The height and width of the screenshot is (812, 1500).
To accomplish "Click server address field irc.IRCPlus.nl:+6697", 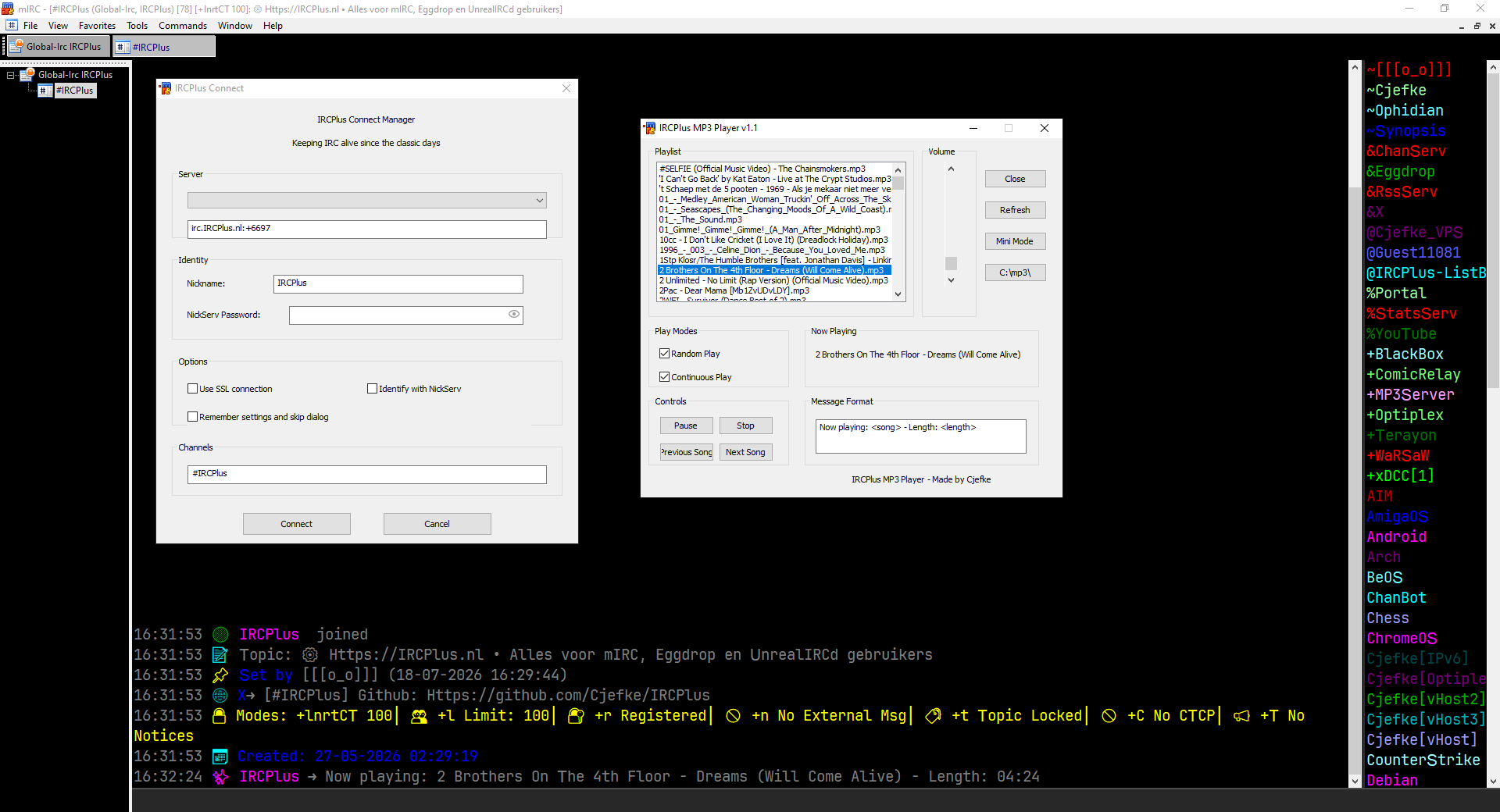I will click(367, 229).
